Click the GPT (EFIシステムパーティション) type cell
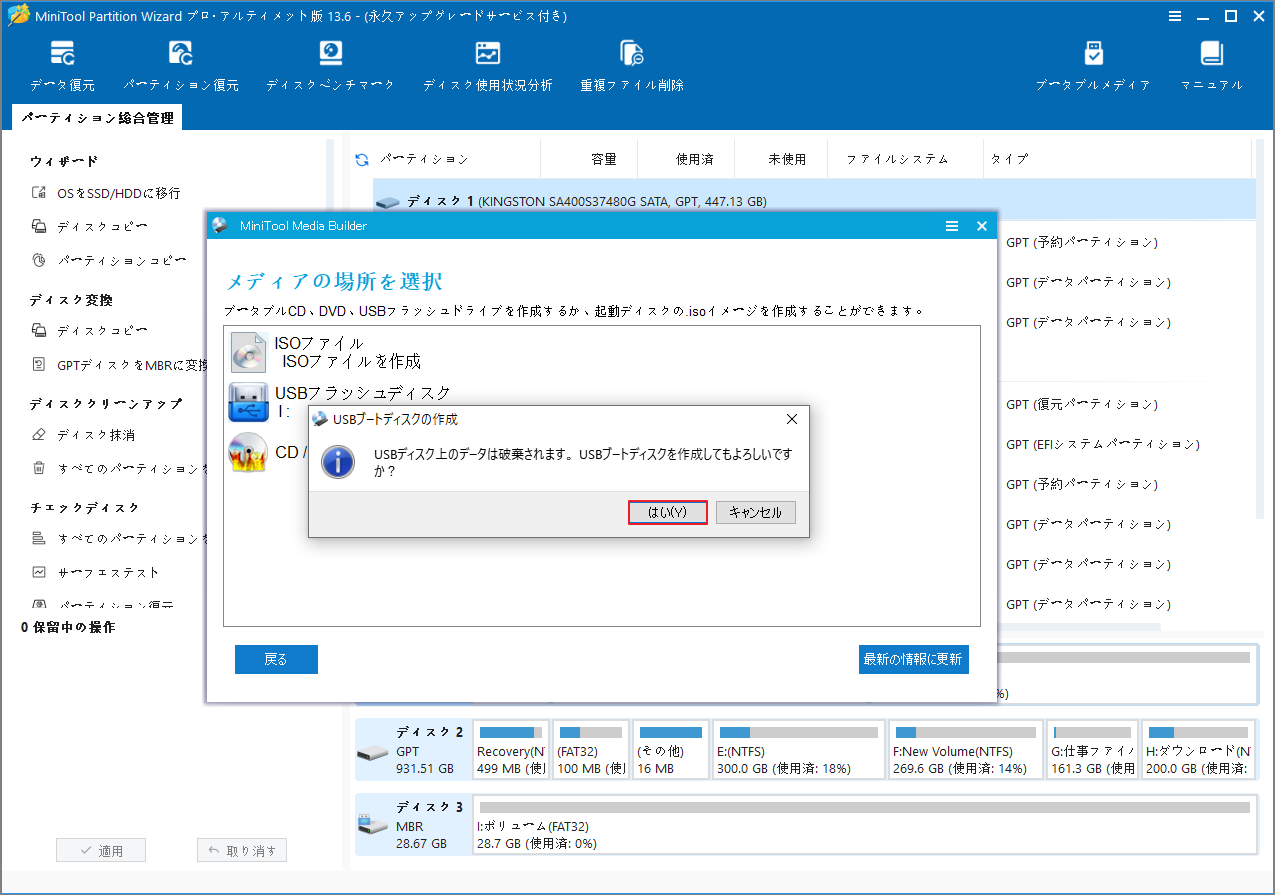Screen dimensions: 1275x895 (1103, 444)
